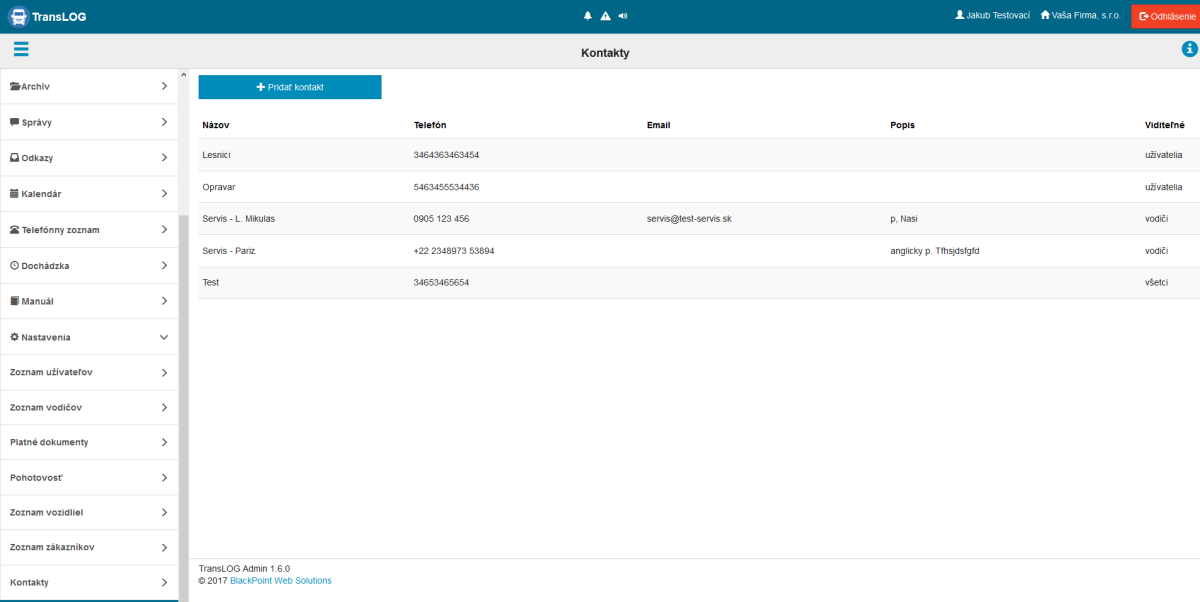Click the warning triangle alert icon
Screen dimensions: 1200x602
tap(605, 16)
